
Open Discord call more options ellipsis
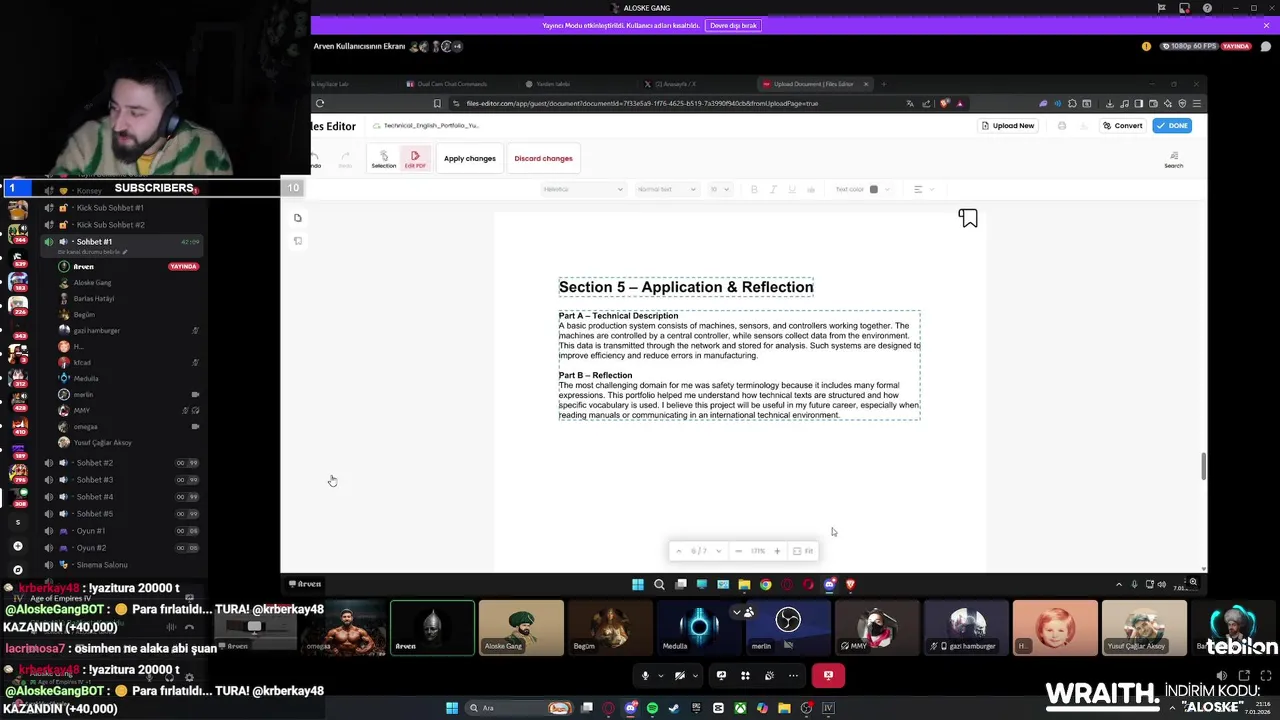[793, 676]
